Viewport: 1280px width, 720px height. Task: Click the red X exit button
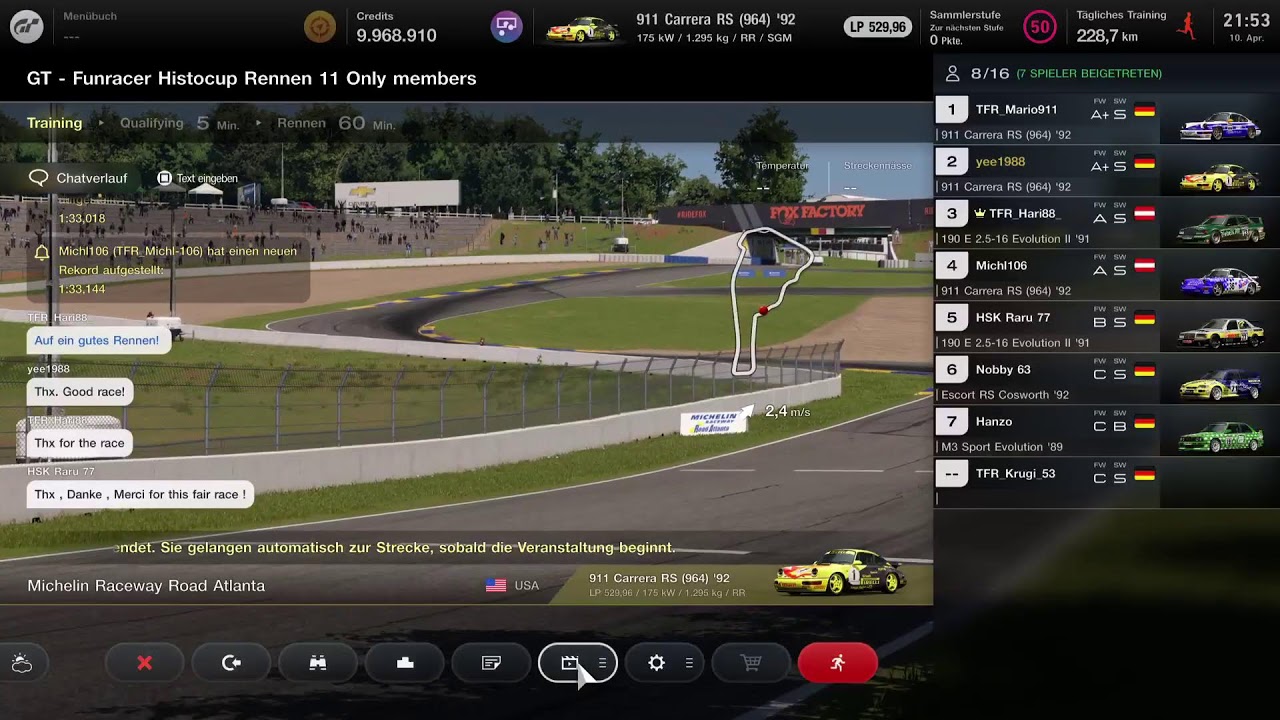point(145,663)
